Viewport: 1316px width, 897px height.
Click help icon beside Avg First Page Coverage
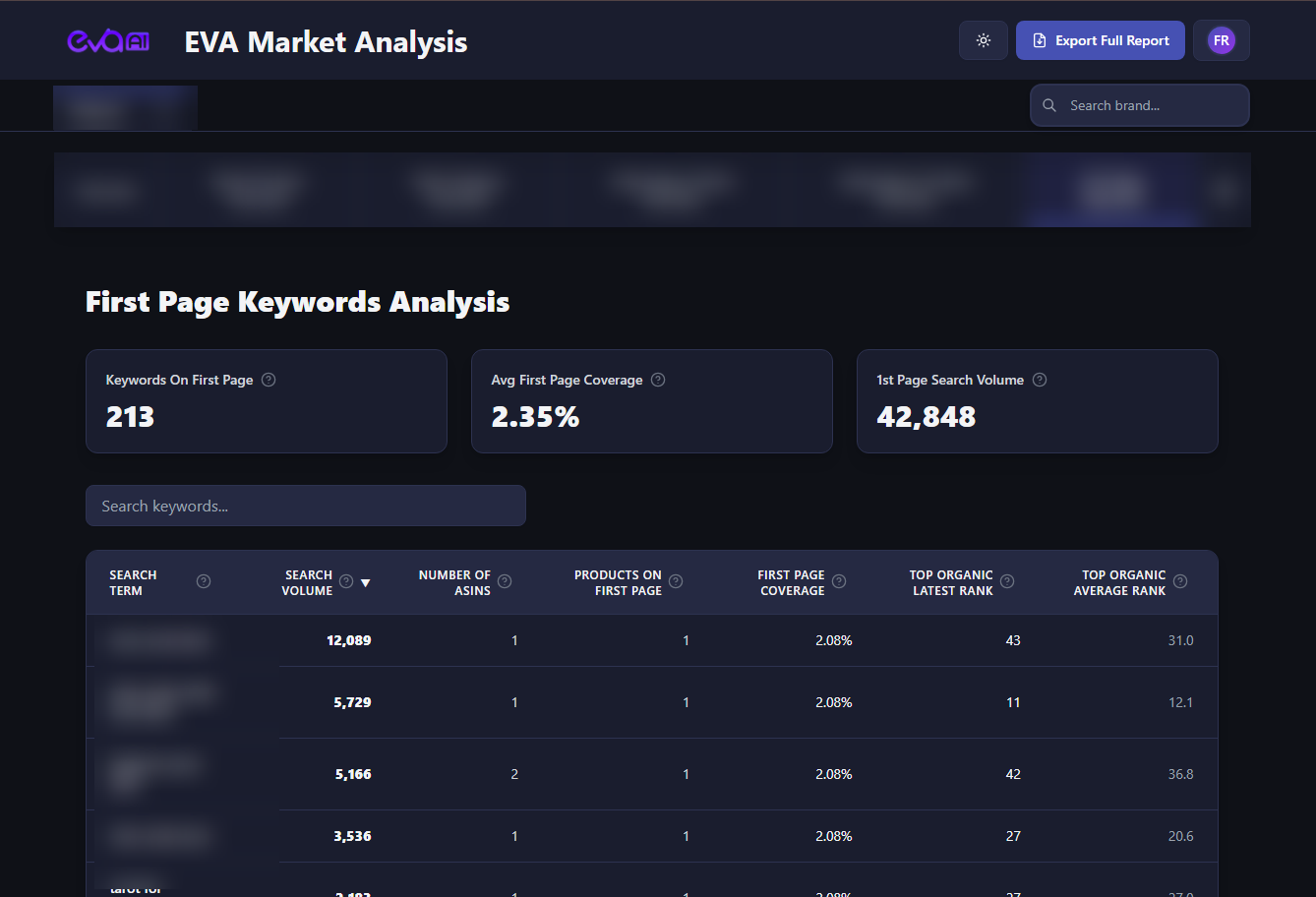click(x=658, y=380)
